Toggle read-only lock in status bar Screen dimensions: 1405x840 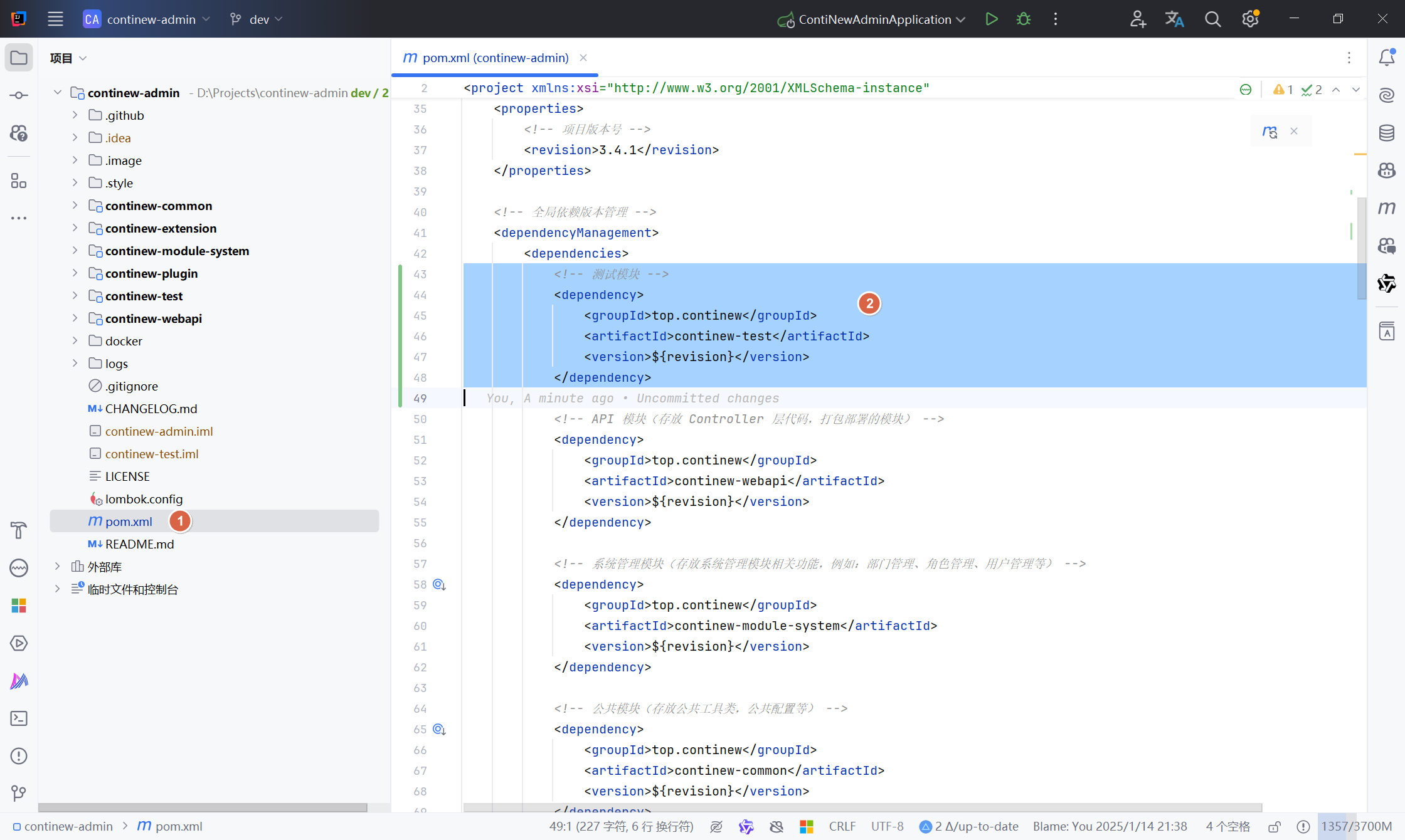1274,827
